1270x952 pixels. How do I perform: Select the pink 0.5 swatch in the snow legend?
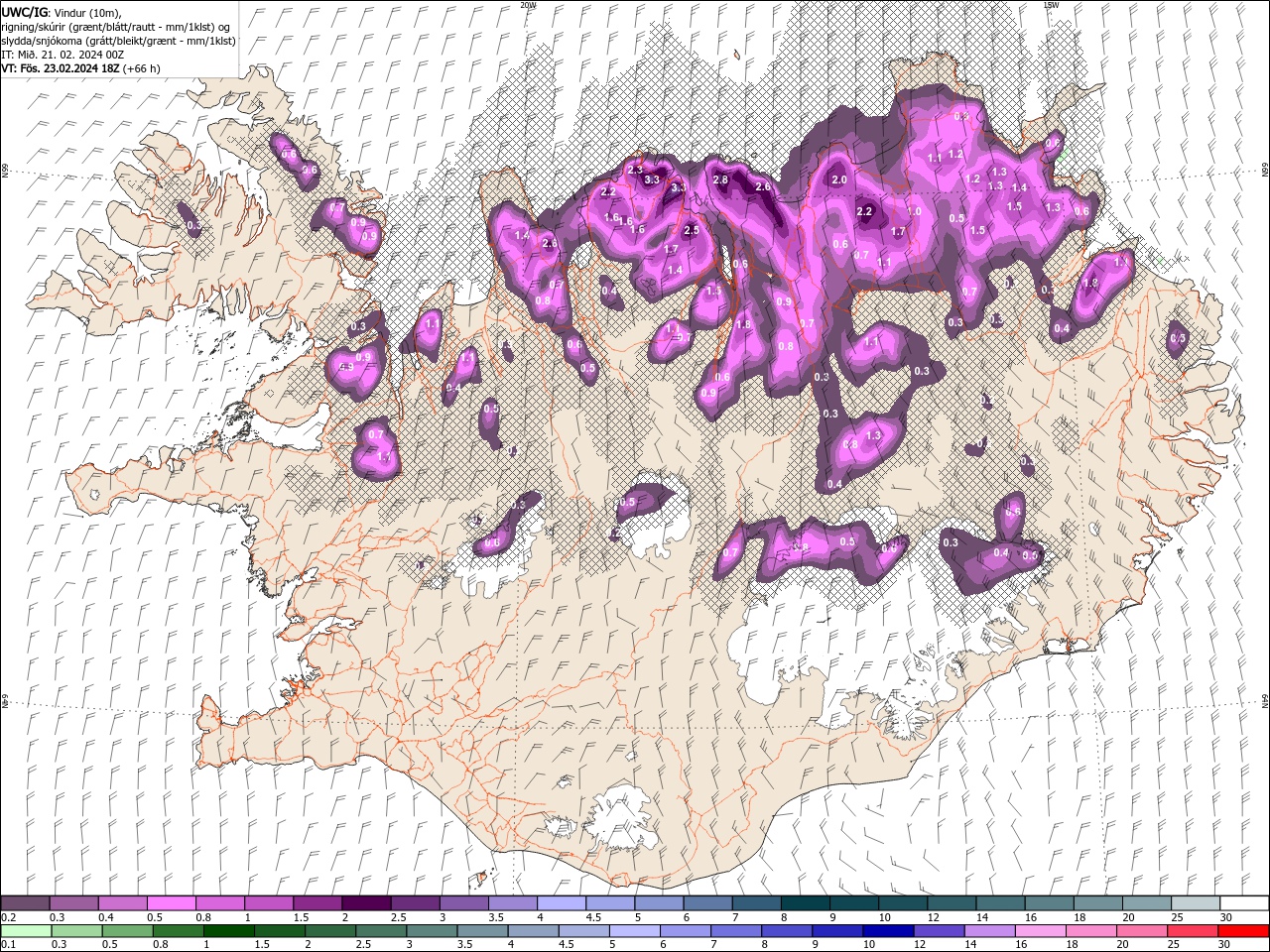(171, 903)
